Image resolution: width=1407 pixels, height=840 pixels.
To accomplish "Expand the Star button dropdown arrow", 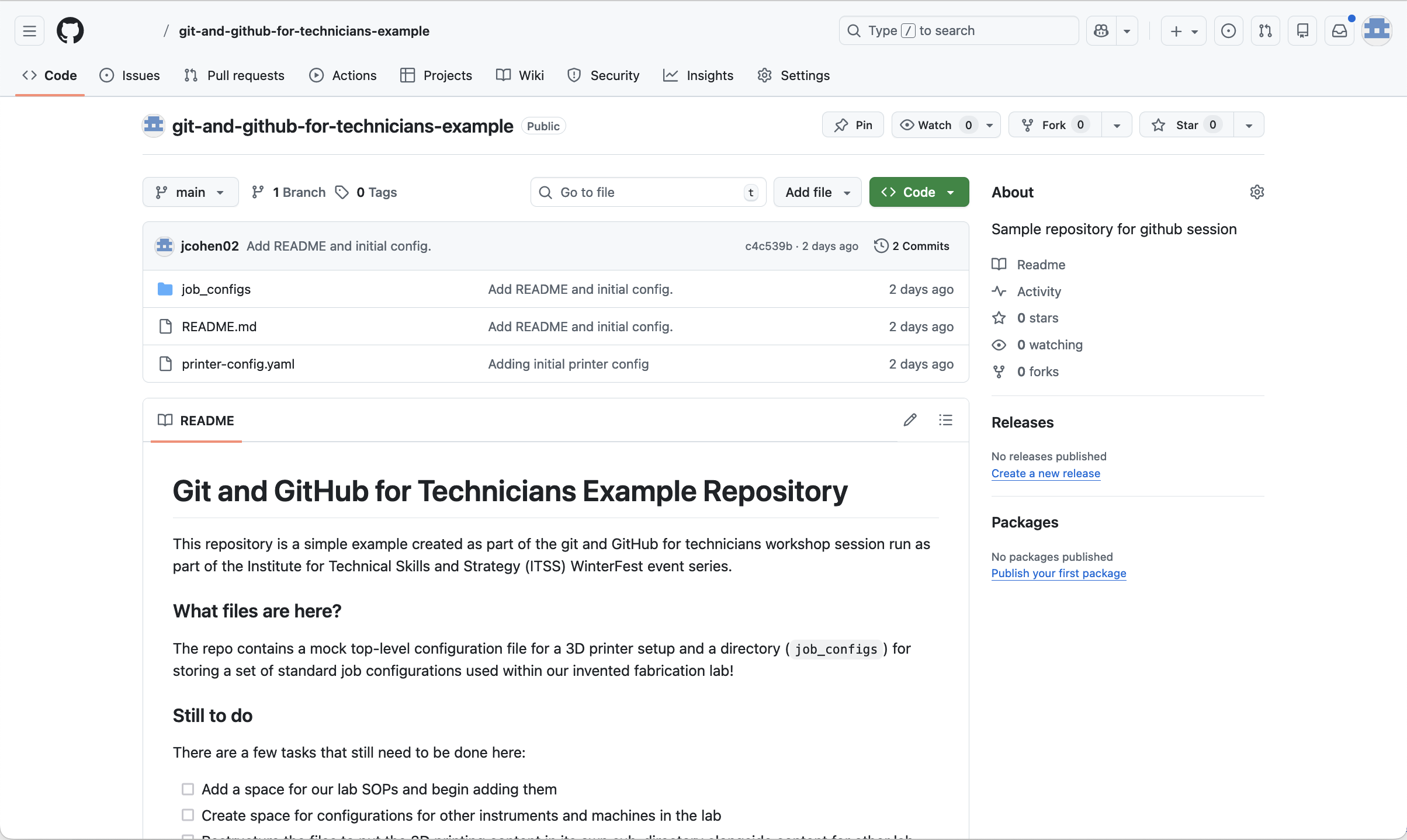I will pos(1249,124).
